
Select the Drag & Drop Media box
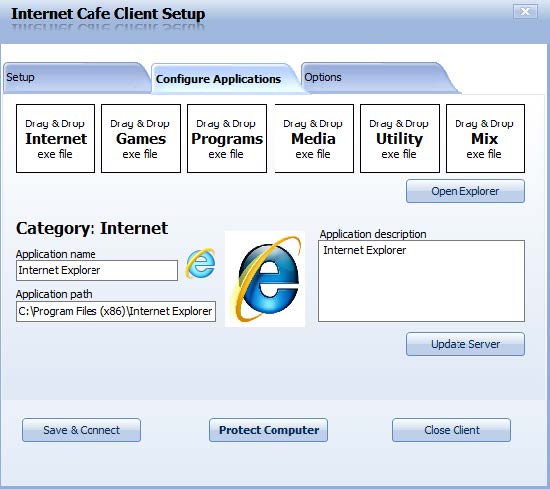pos(314,138)
